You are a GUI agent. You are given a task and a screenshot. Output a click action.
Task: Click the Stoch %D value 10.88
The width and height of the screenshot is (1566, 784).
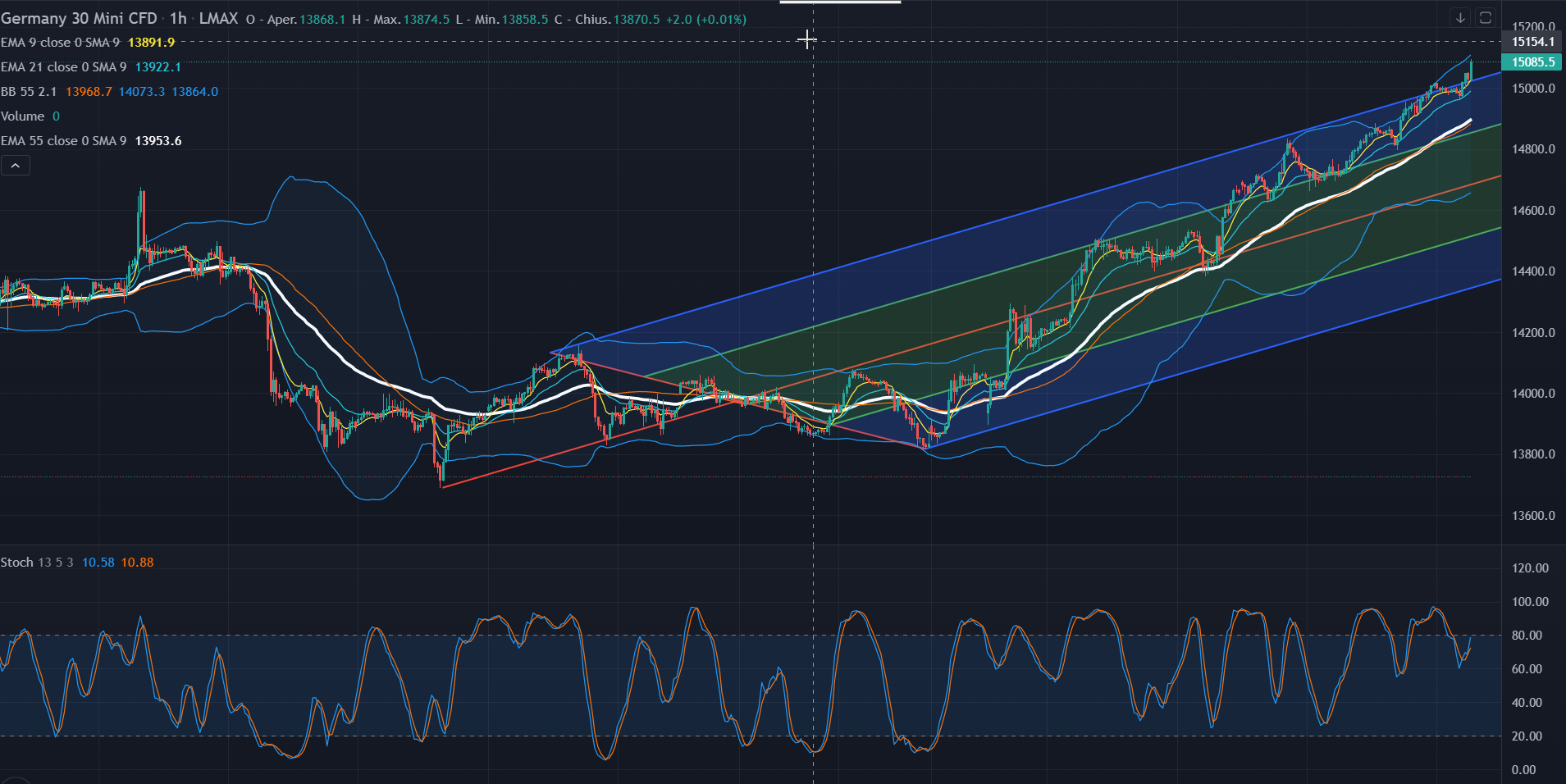point(138,563)
